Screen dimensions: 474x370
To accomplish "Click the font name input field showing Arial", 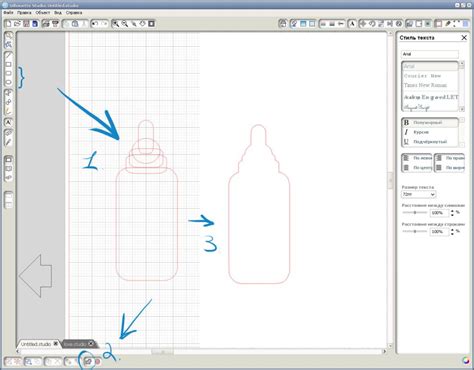I will (x=430, y=54).
